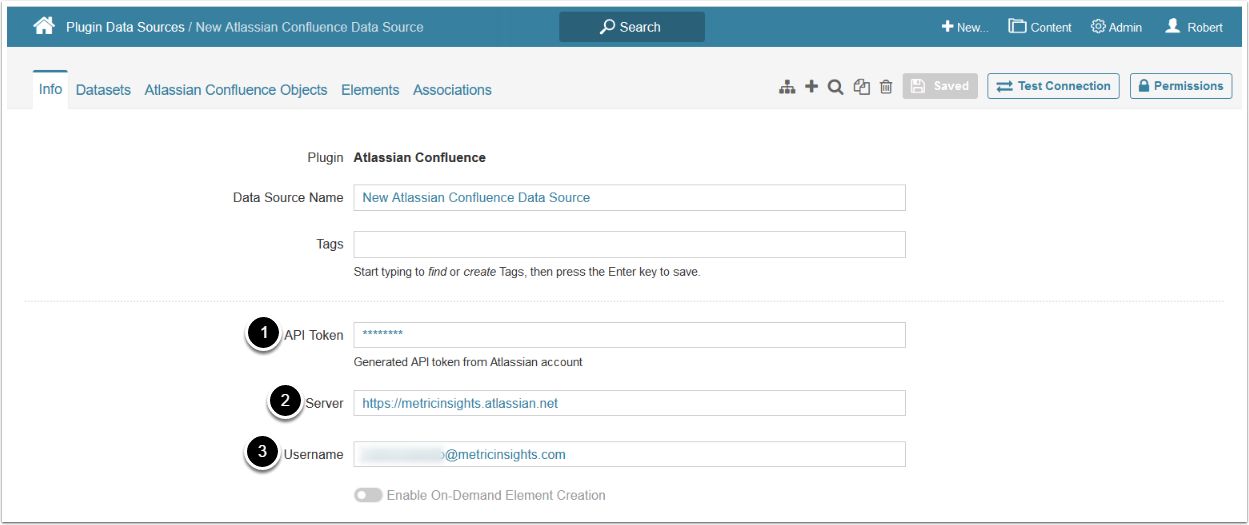
Task: Click the Search box in header
Action: pyautogui.click(x=631, y=27)
